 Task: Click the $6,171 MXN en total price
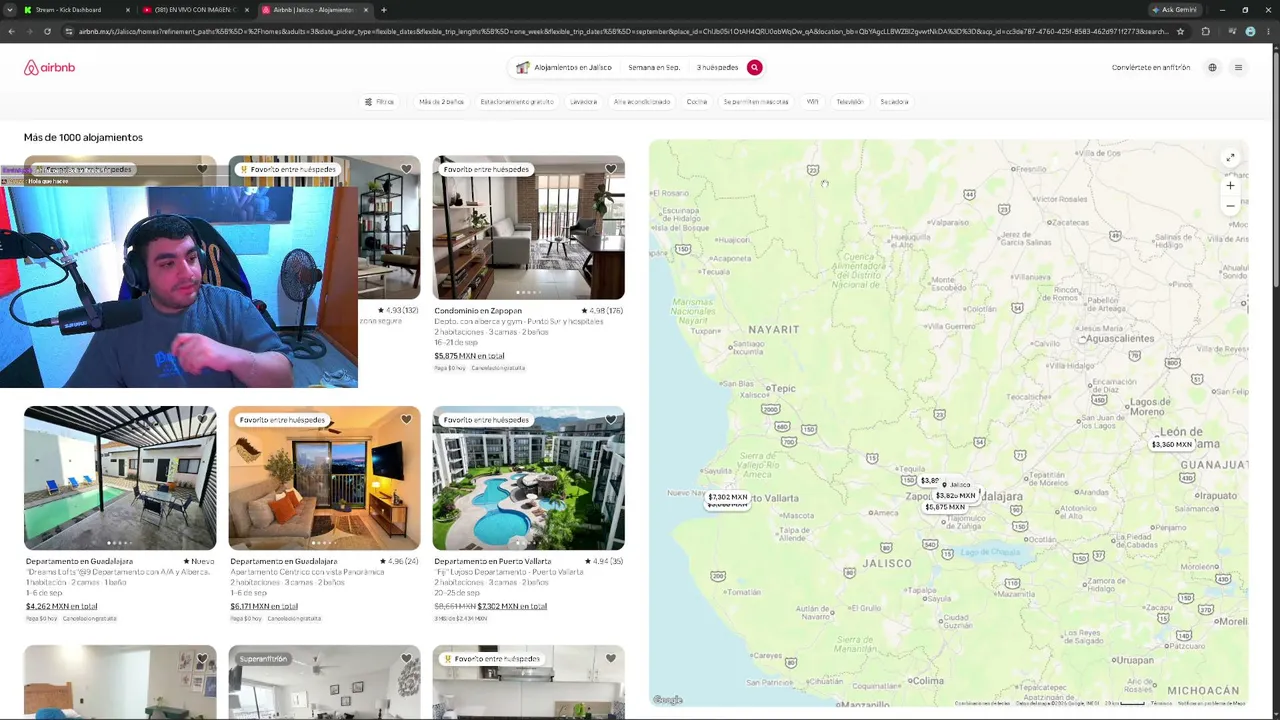click(x=264, y=606)
